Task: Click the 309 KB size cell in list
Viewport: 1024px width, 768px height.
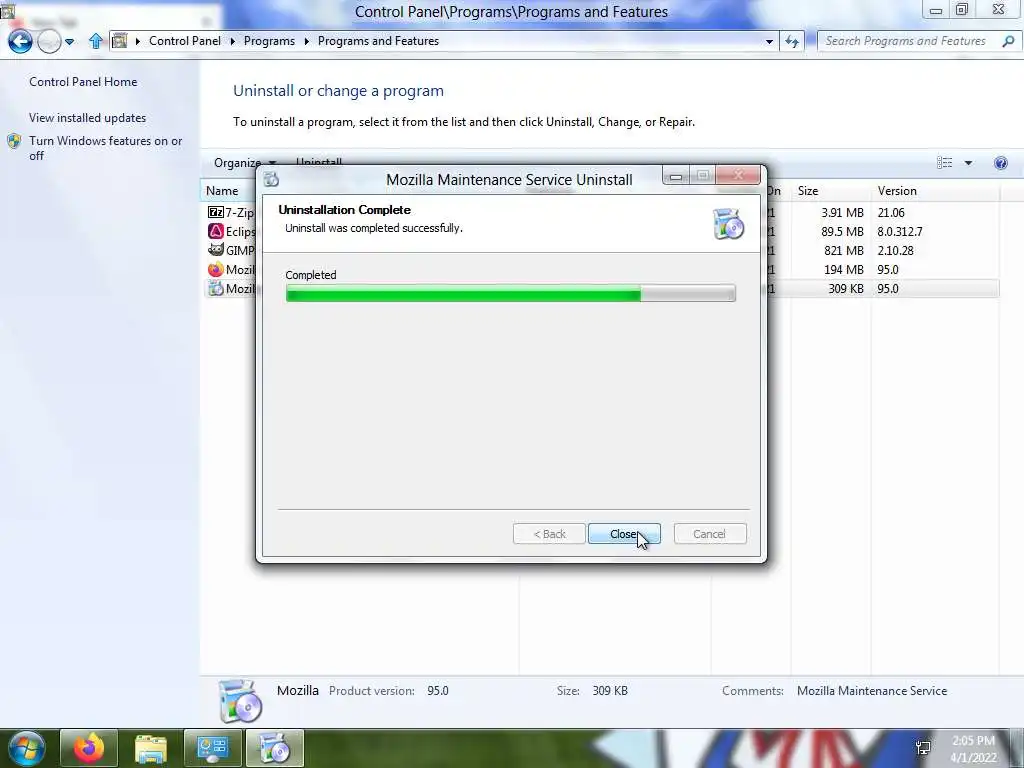Action: (x=846, y=288)
